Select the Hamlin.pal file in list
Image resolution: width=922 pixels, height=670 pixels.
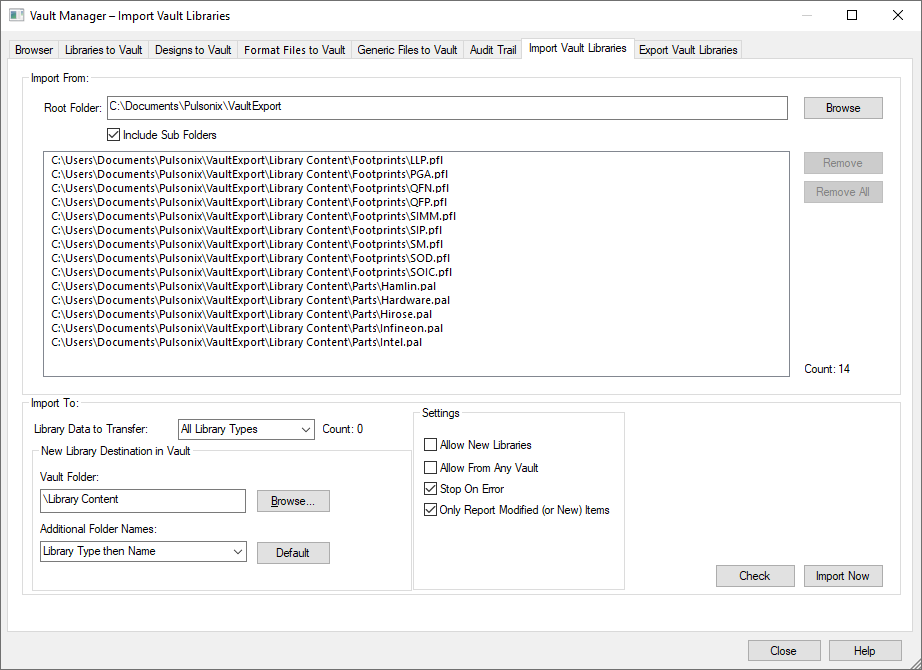click(x=250, y=286)
